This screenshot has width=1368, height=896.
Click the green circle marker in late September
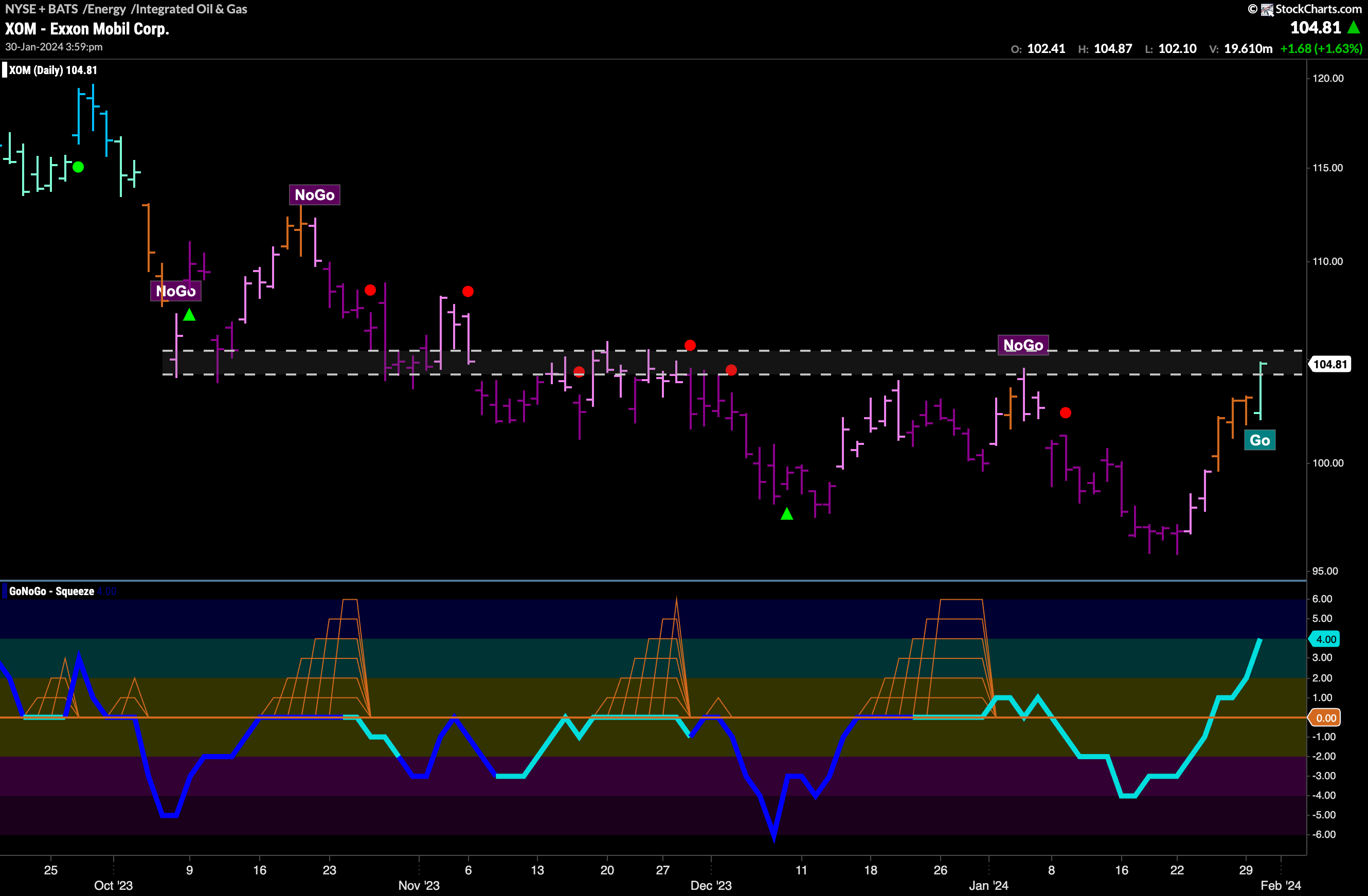pos(78,167)
